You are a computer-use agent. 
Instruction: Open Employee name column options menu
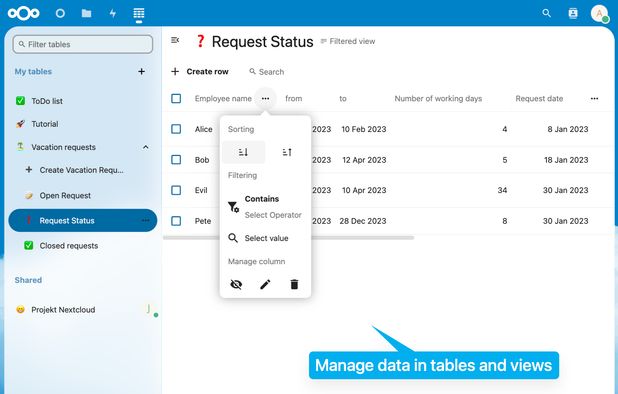266,98
